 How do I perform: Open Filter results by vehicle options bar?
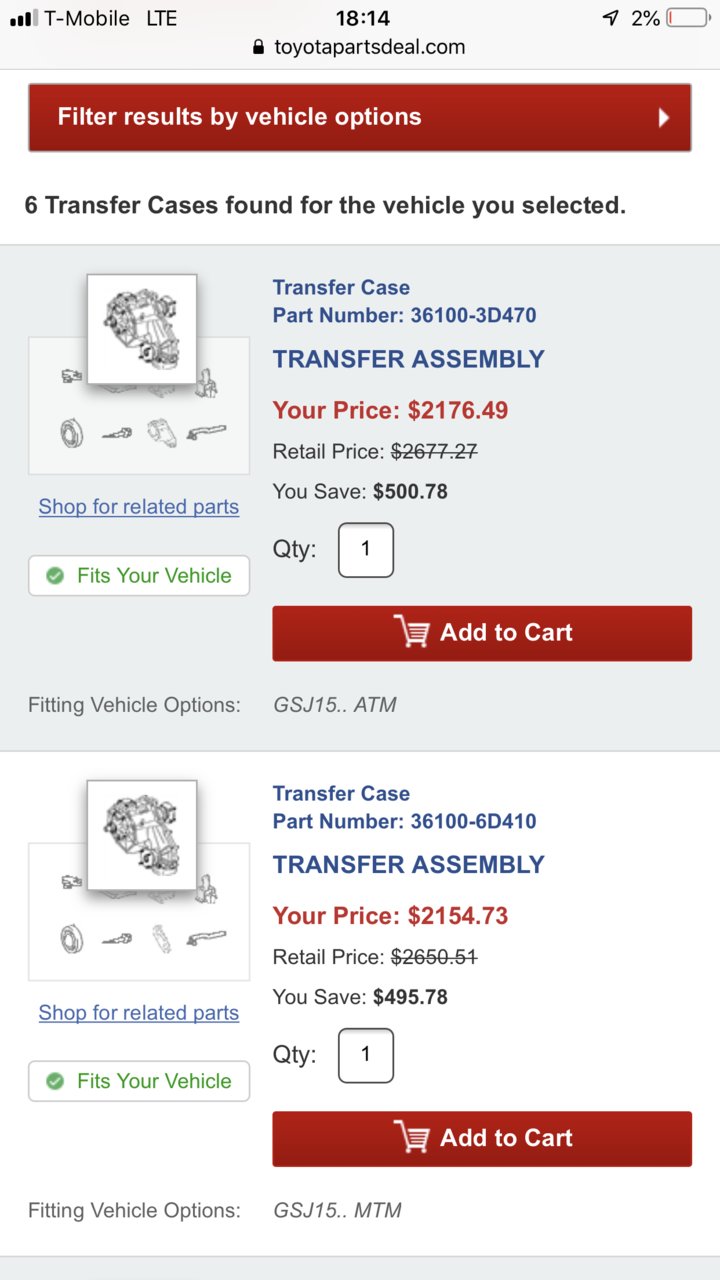coord(360,117)
